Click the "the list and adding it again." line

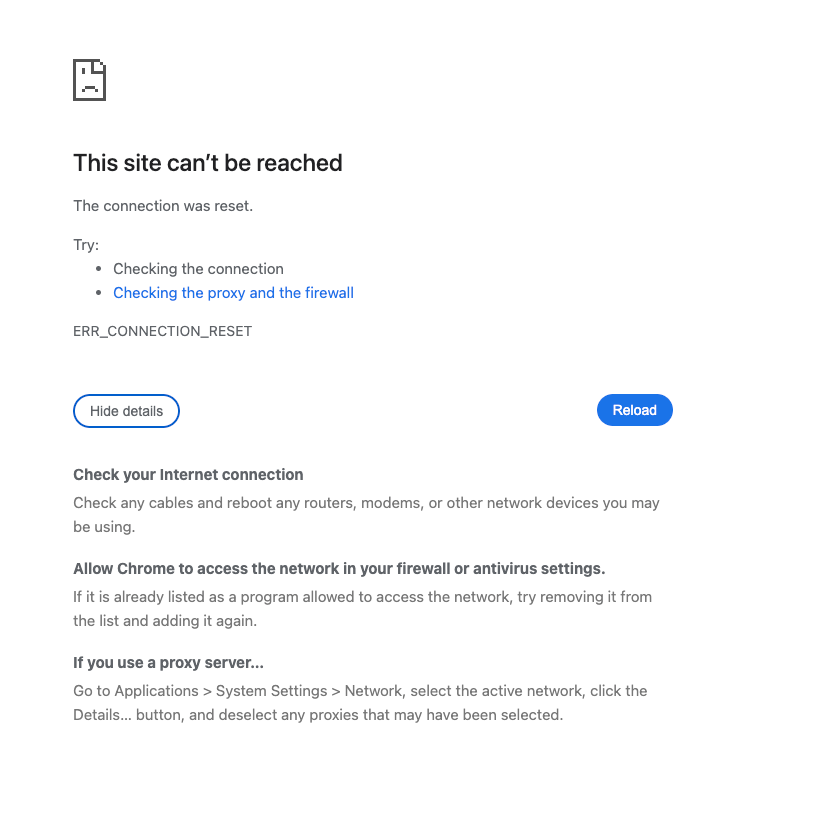click(x=165, y=621)
